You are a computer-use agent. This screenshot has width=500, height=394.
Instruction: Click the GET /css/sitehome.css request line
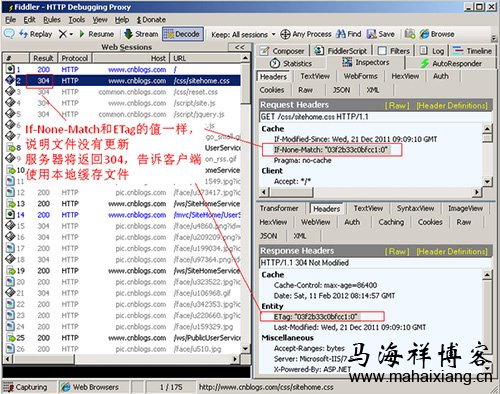pos(375,117)
